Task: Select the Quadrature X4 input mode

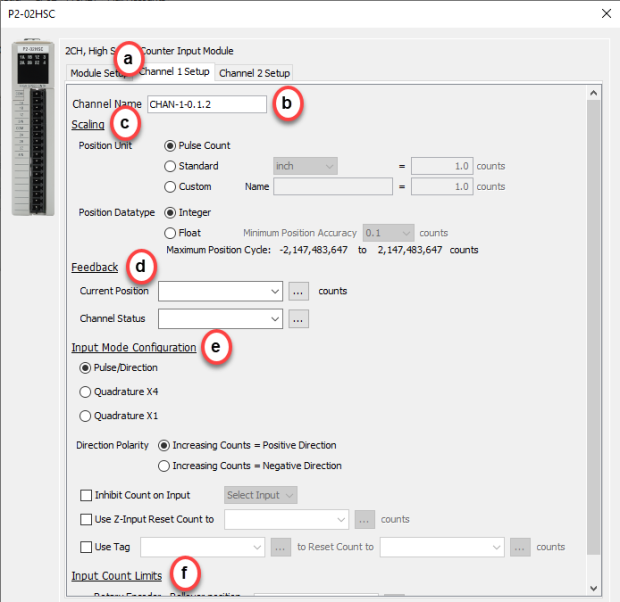Action: pyautogui.click(x=85, y=391)
